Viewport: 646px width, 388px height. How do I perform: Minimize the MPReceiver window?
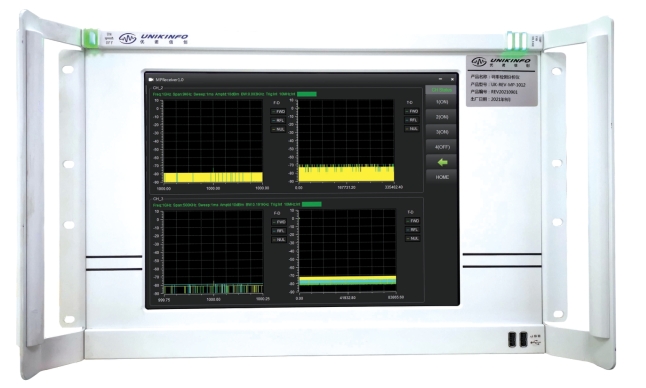440,79
